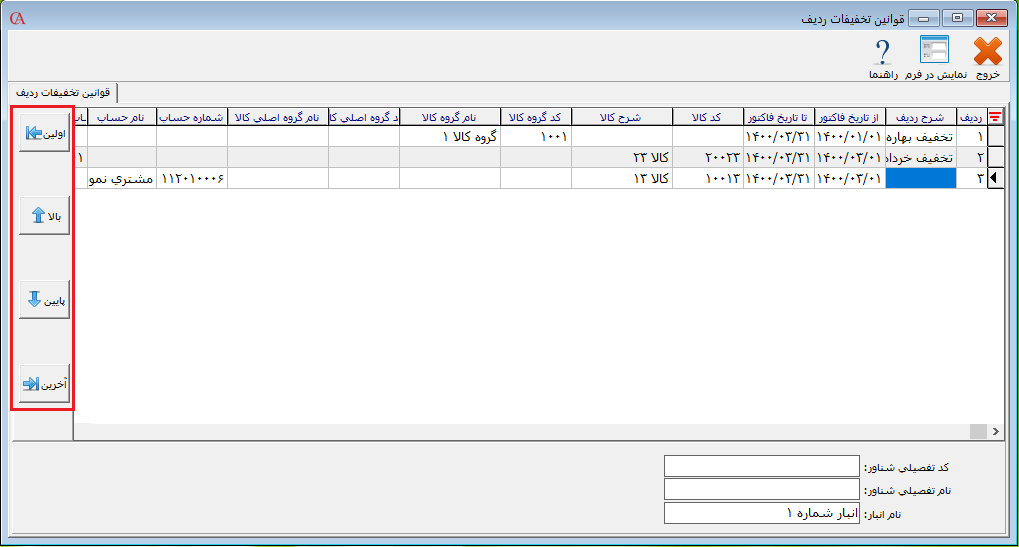Click the نام تفصیلی شناور input field
The image size is (1019, 547).
pos(761,489)
